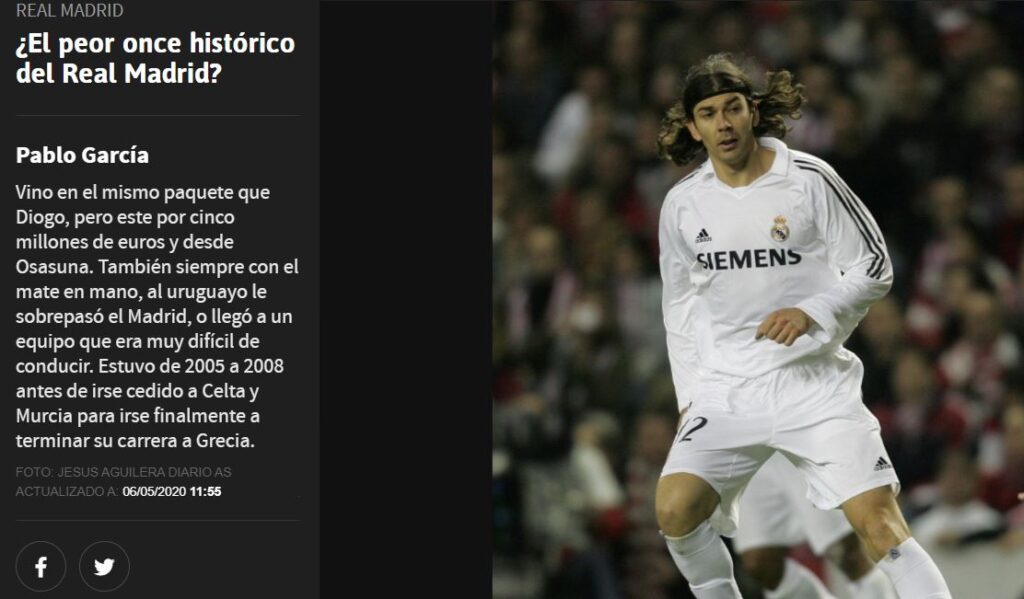Click the headline '¿El peor once histórico del Real Madrid?'
Image resolution: width=1024 pixels, height=599 pixels.
155,58
